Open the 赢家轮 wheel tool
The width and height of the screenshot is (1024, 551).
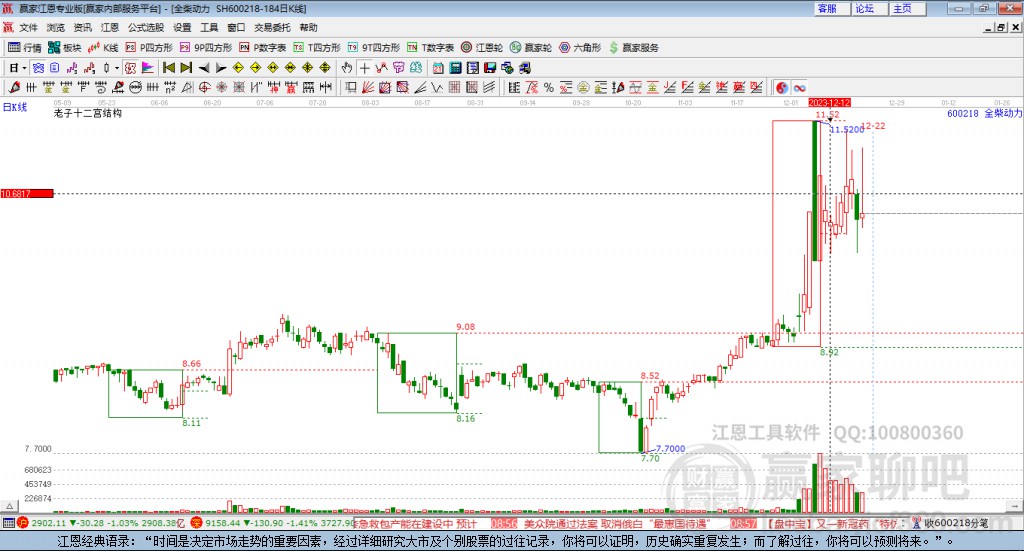[531, 48]
